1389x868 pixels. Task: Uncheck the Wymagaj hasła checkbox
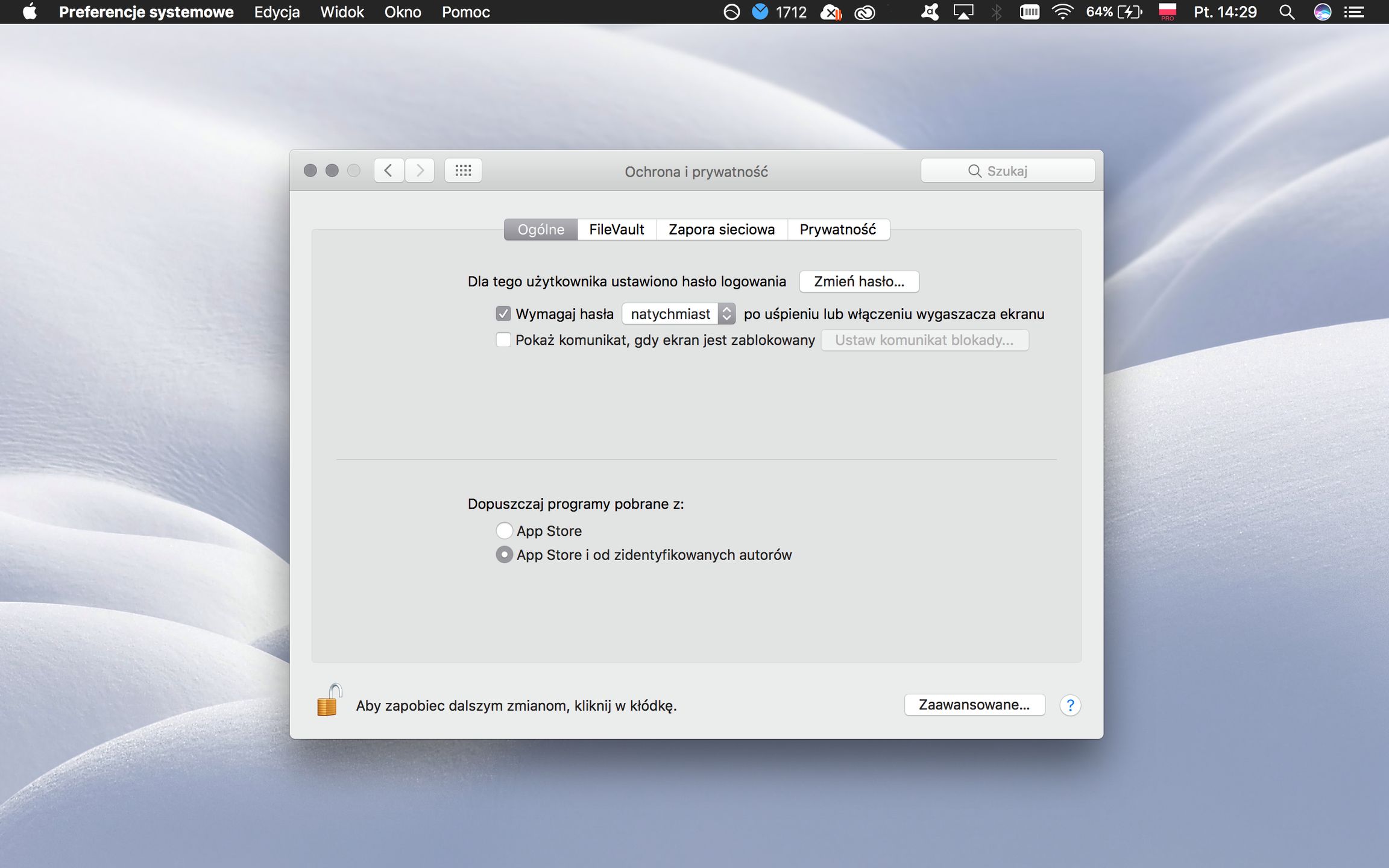(x=503, y=314)
